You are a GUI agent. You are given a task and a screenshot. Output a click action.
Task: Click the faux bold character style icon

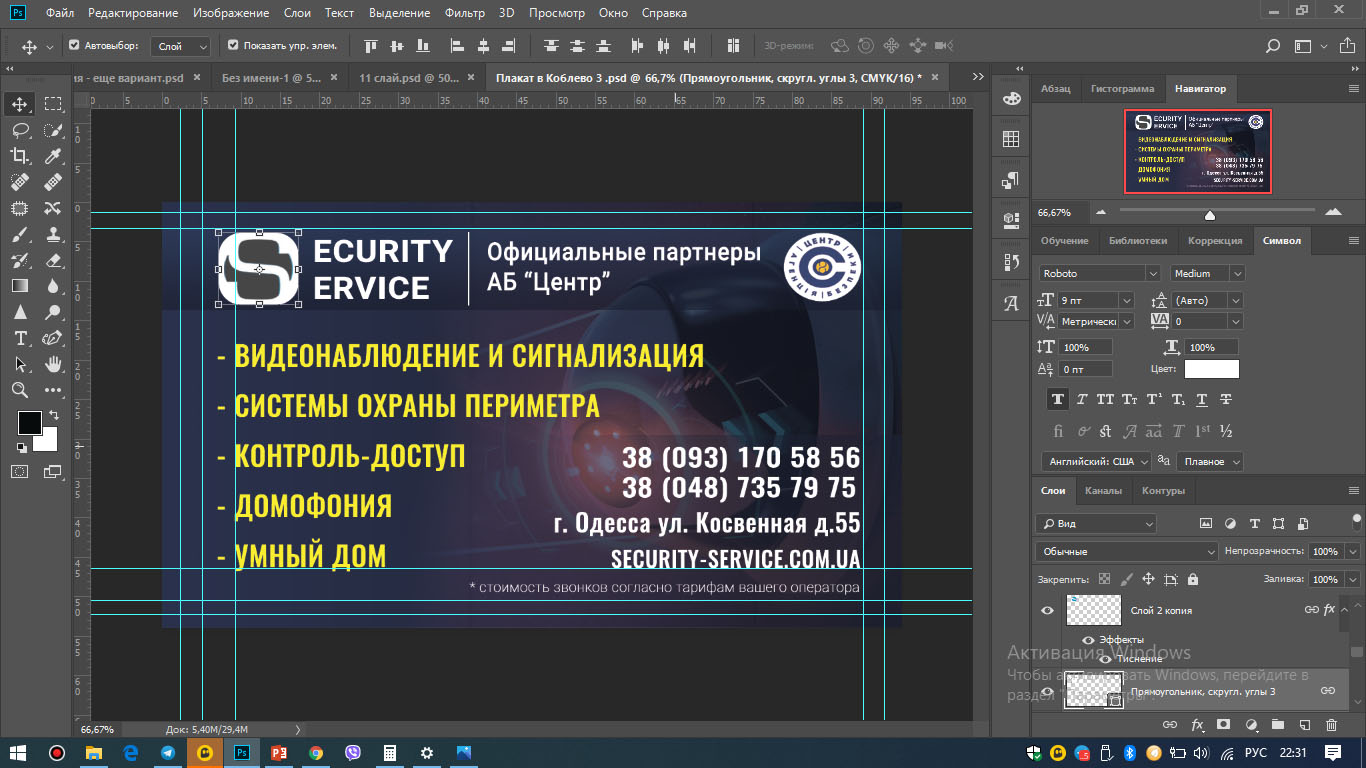point(1057,399)
